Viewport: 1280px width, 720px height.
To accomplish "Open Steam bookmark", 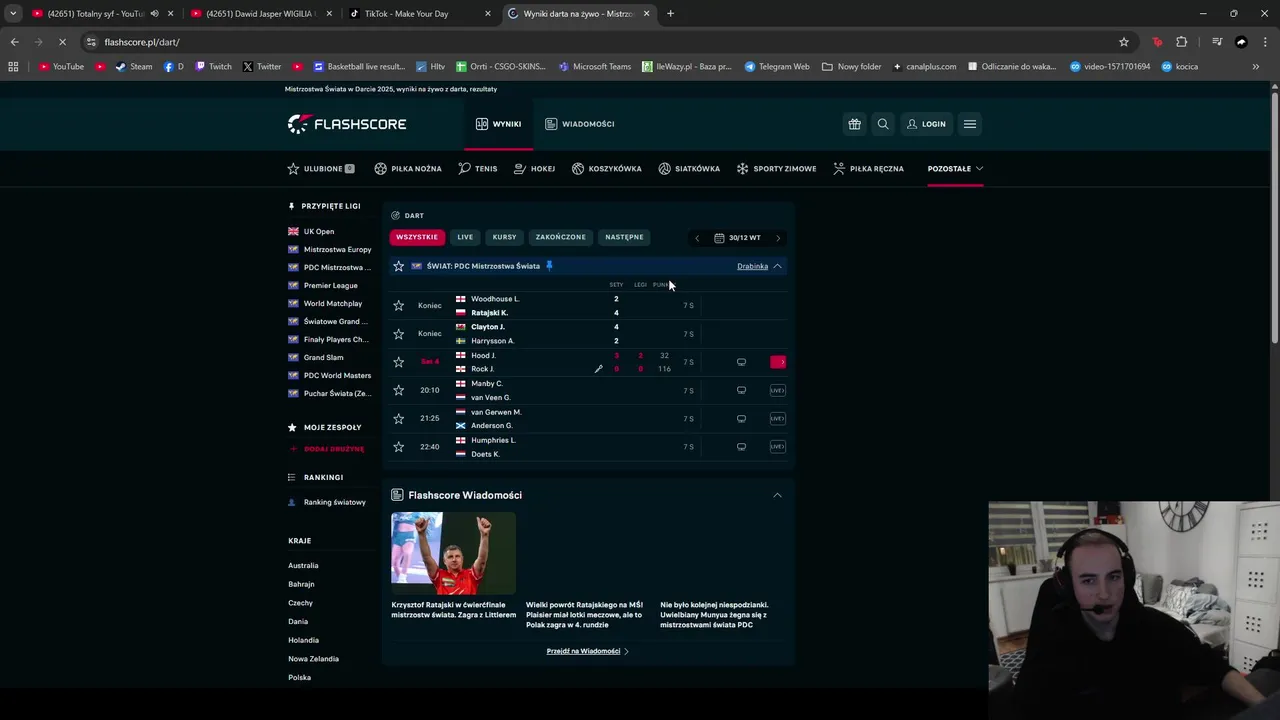I will tap(134, 67).
